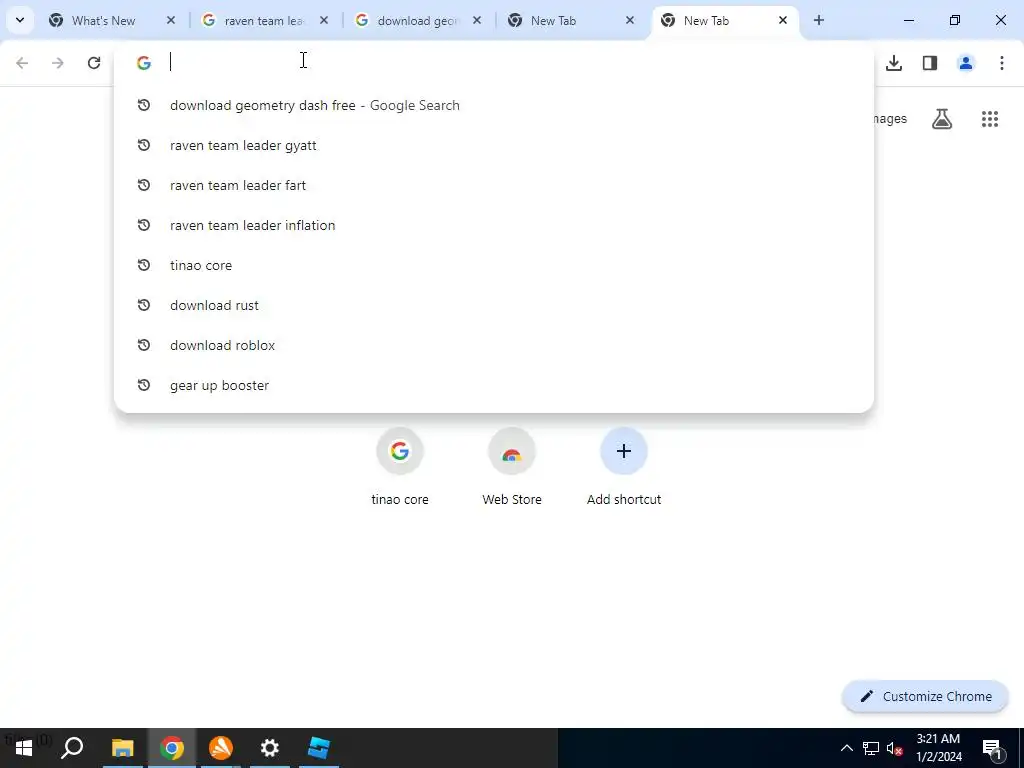The width and height of the screenshot is (1024, 768).
Task: Select suggestion raven team leader gyatt
Action: click(494, 145)
